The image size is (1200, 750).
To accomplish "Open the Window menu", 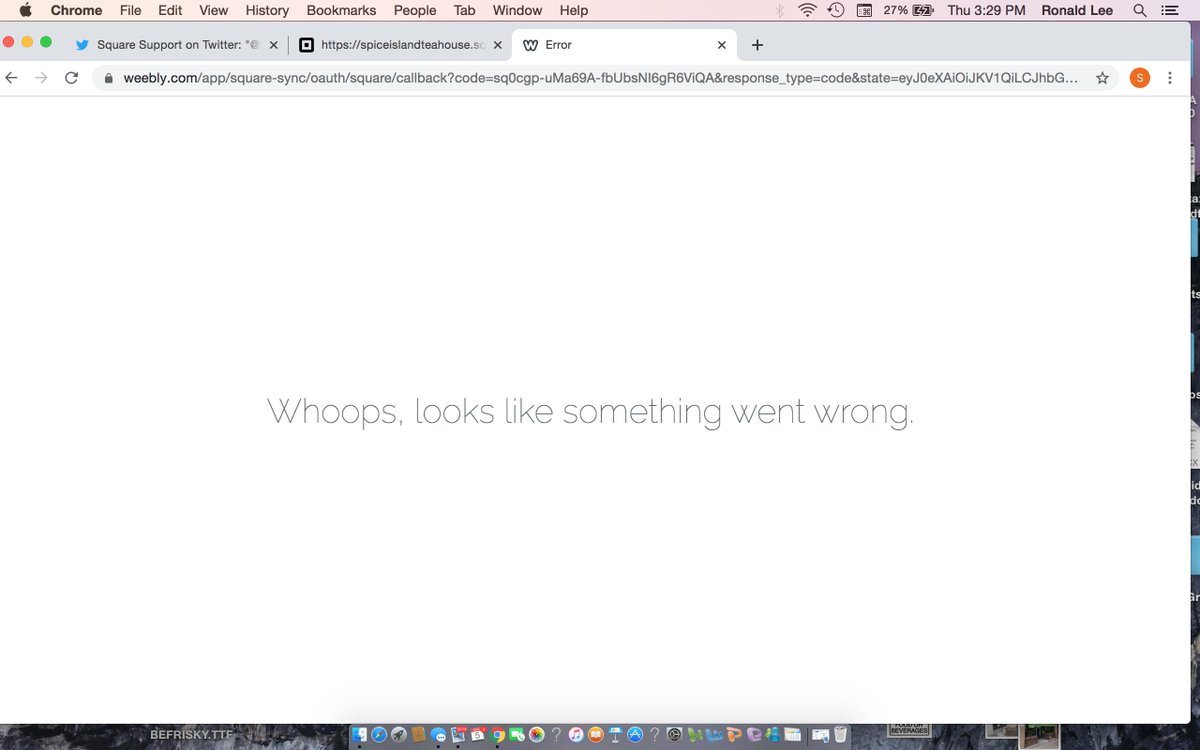I will coord(517,10).
